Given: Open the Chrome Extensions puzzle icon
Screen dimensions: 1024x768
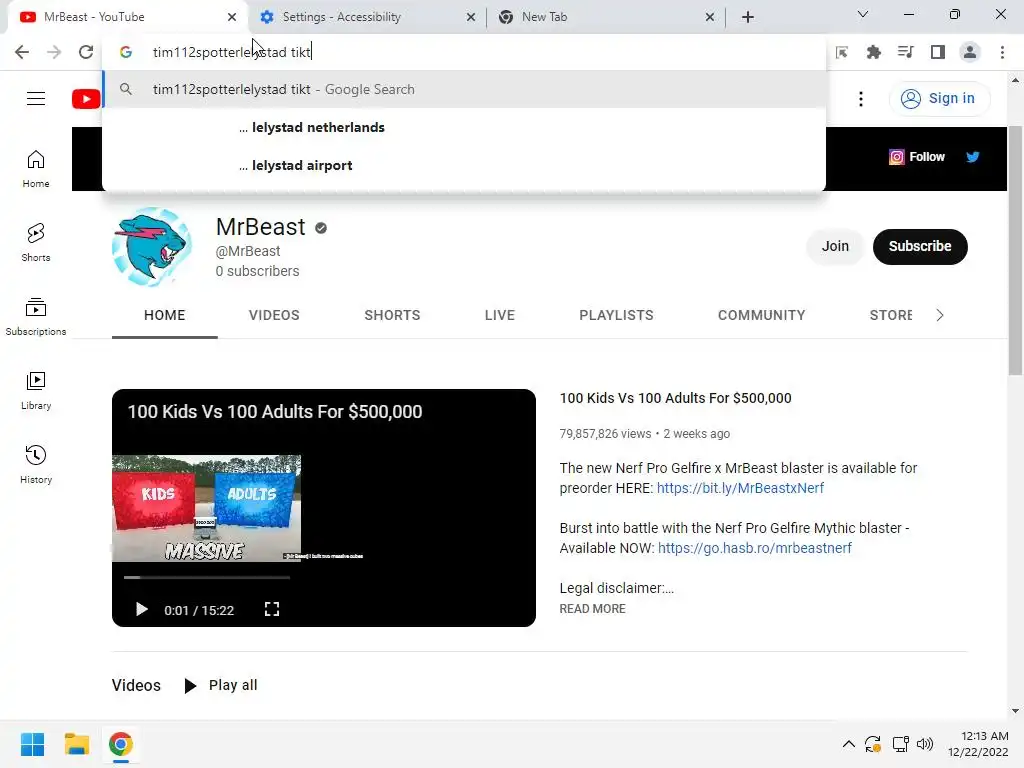Looking at the screenshot, I should point(873,52).
